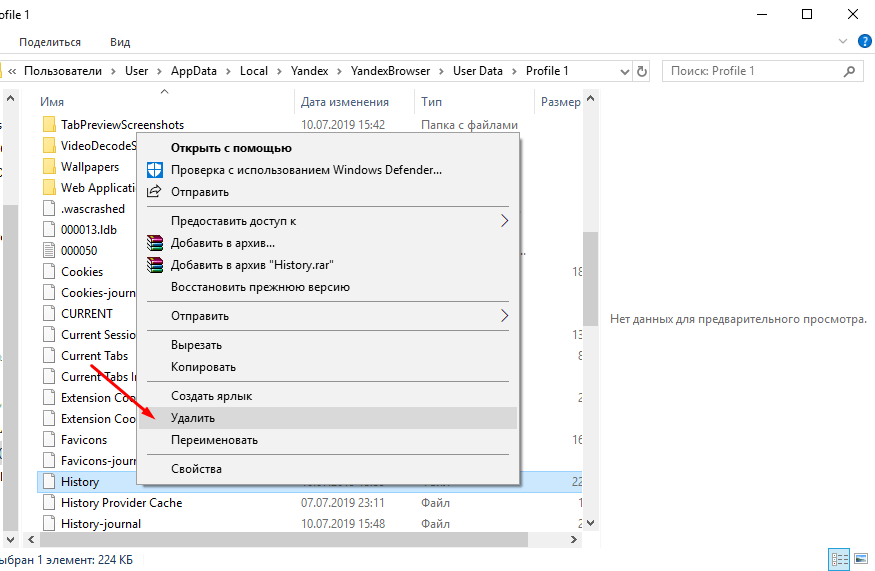Choose Копировать in the context menu
Image resolution: width=875 pixels, height=571 pixels.
[x=328, y=367]
